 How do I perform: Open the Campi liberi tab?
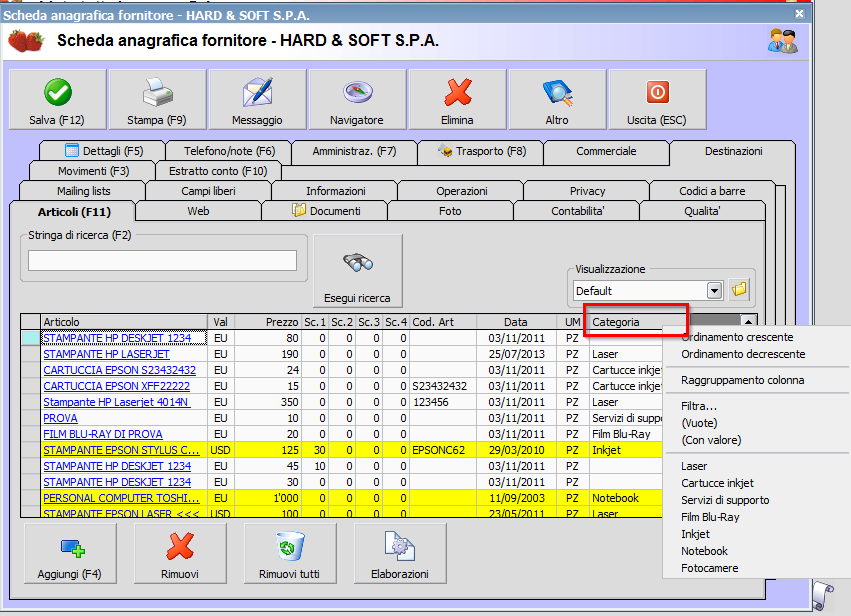pos(208,191)
